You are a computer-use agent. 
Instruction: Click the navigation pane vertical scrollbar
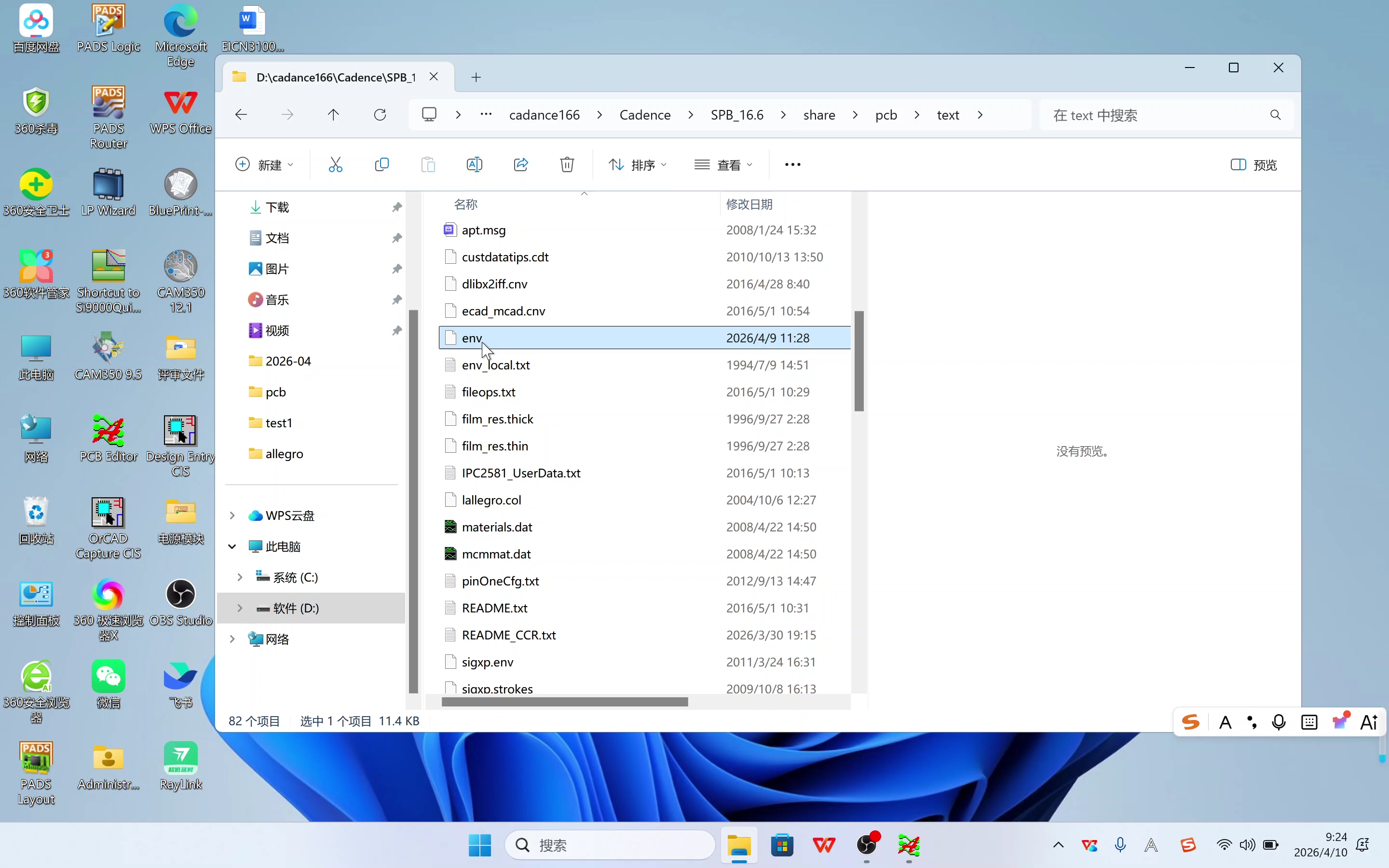[413, 501]
